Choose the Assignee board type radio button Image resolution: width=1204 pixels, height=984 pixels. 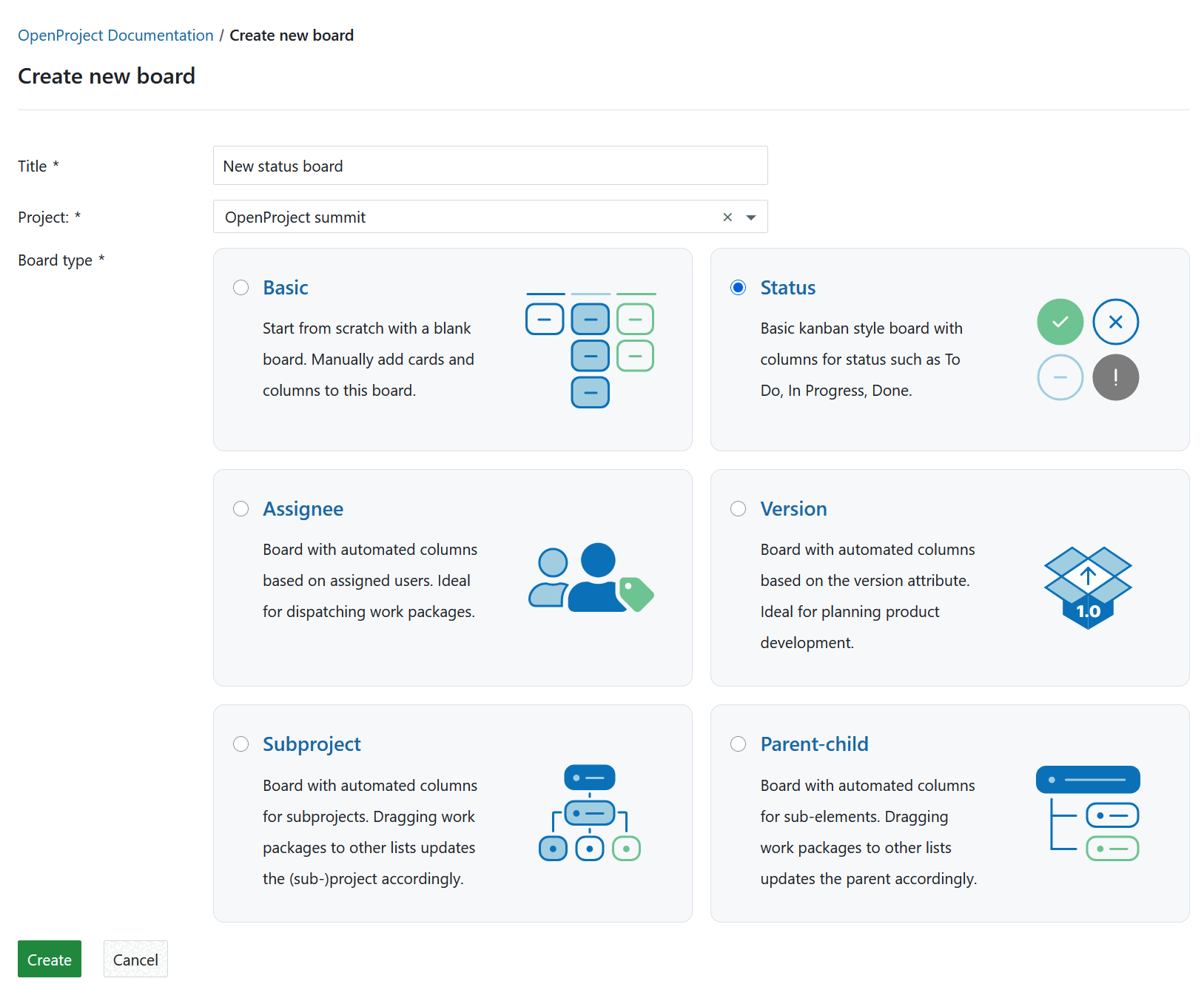[241, 509]
